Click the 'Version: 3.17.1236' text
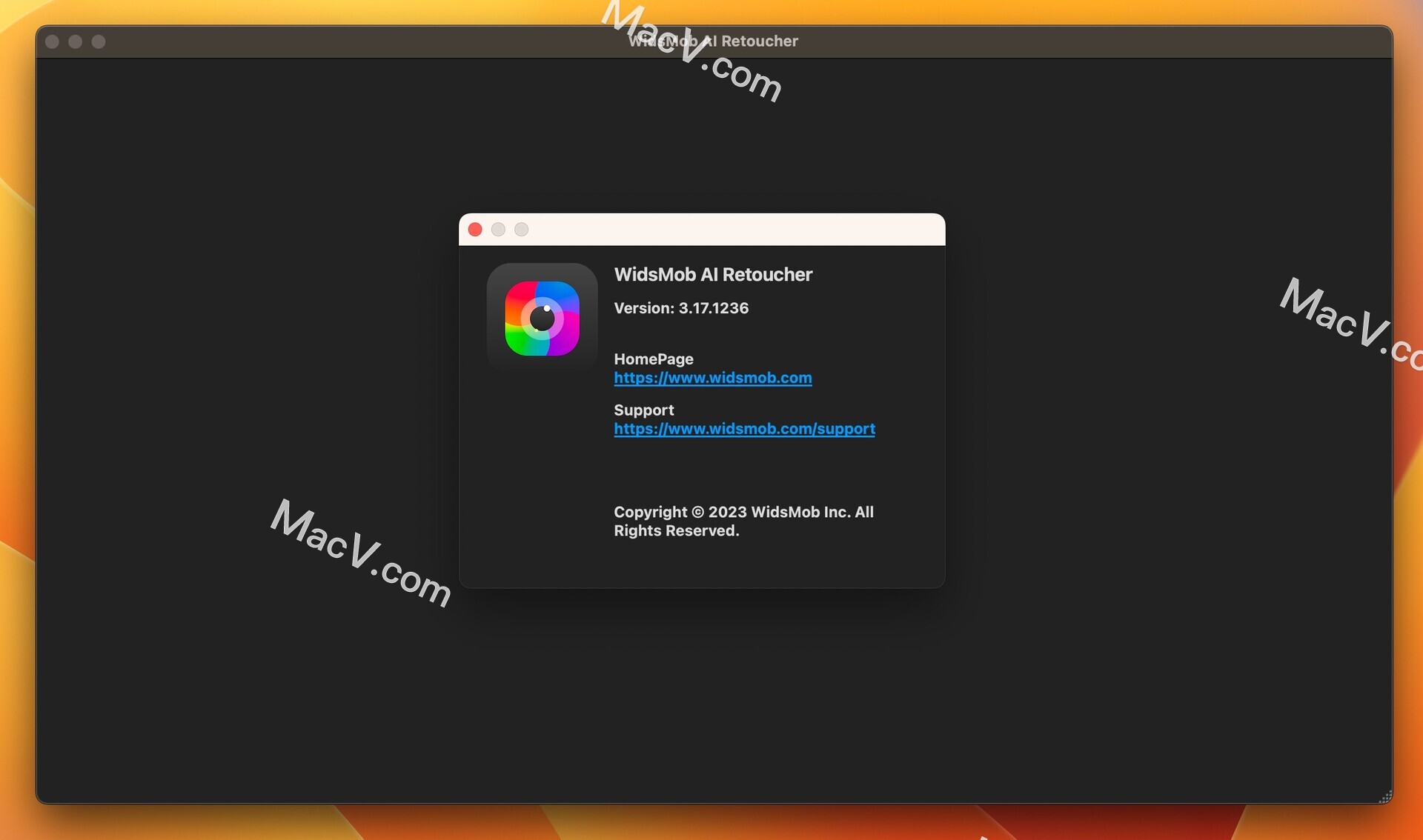The width and height of the screenshot is (1423, 840). [x=681, y=308]
